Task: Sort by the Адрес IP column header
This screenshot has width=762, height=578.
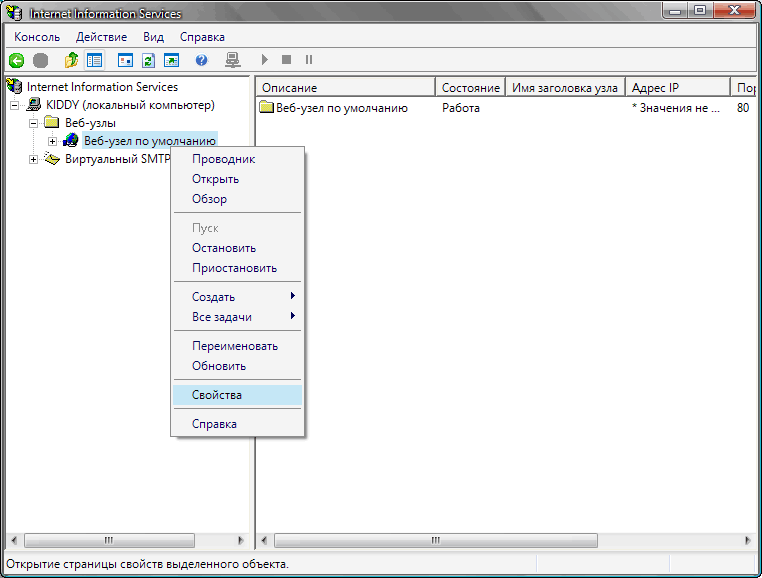Action: [x=678, y=88]
